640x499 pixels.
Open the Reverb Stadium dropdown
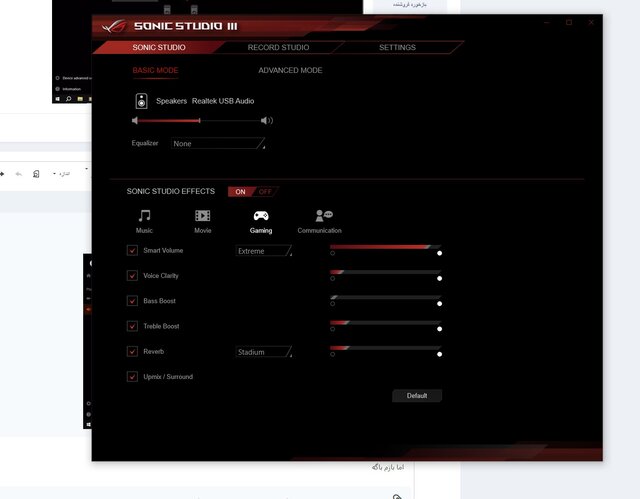coord(264,352)
